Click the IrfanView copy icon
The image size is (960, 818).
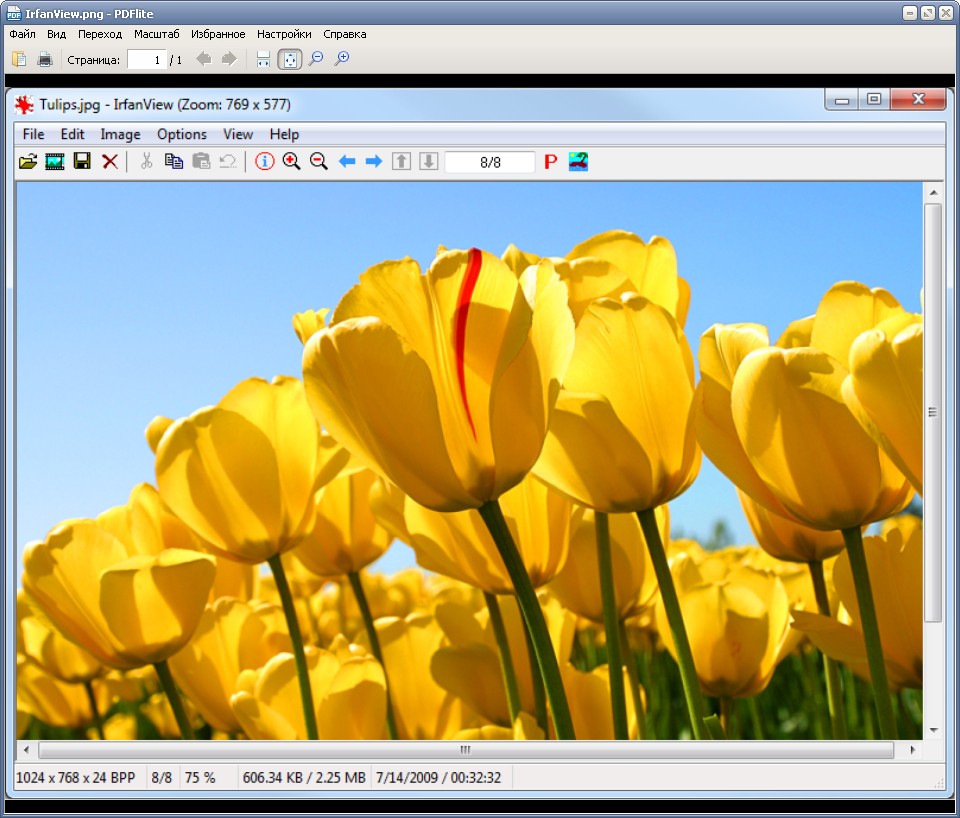174,162
